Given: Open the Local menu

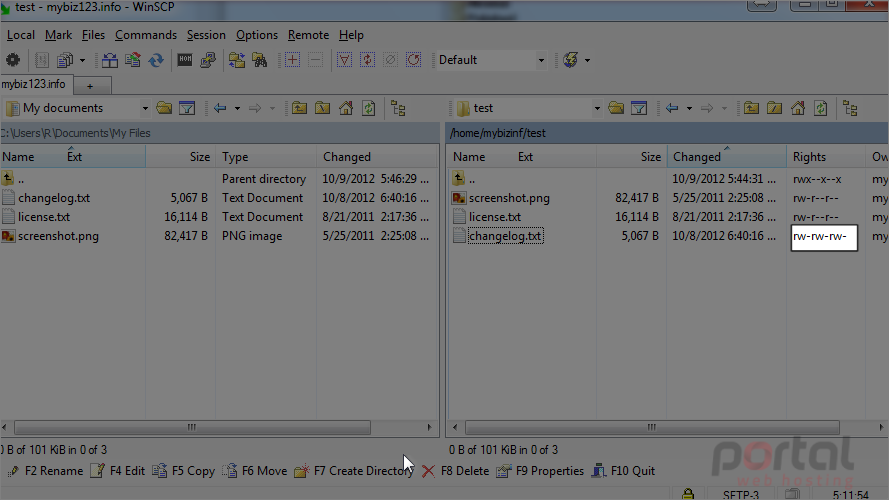Looking at the screenshot, I should [x=20, y=35].
